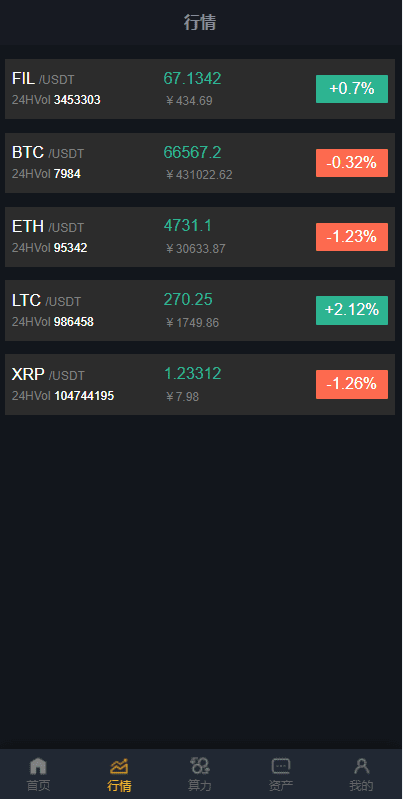Open the BTC/USDT pair name
Image resolution: width=403 pixels, height=799 pixels.
tap(48, 152)
